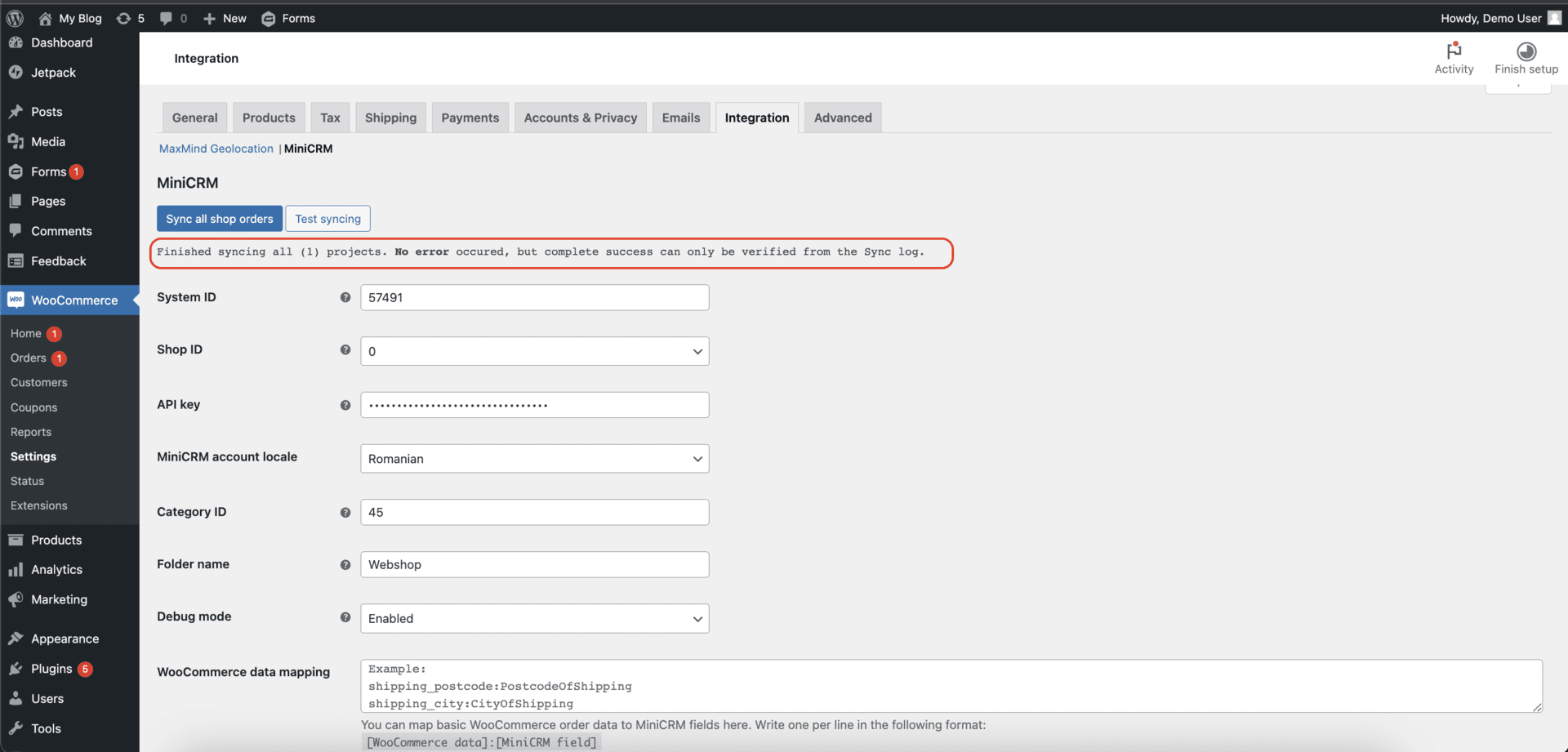
Task: Click the WooCommerce logo icon in sidebar
Action: tap(16, 300)
